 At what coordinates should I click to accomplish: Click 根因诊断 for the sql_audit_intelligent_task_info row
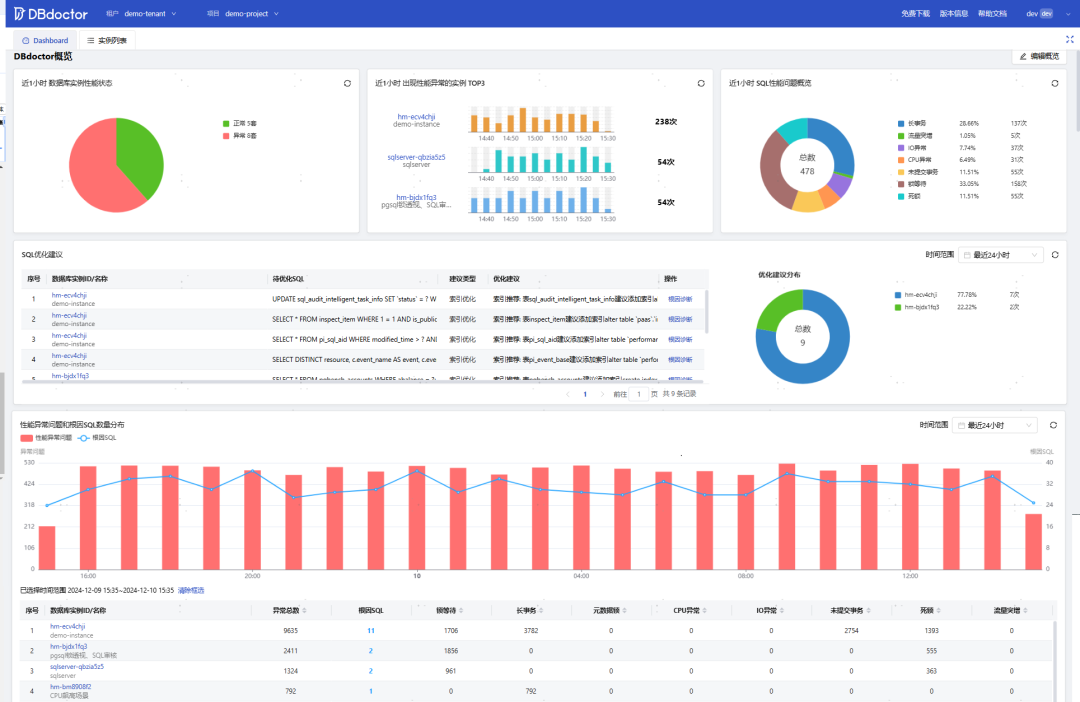(680, 299)
